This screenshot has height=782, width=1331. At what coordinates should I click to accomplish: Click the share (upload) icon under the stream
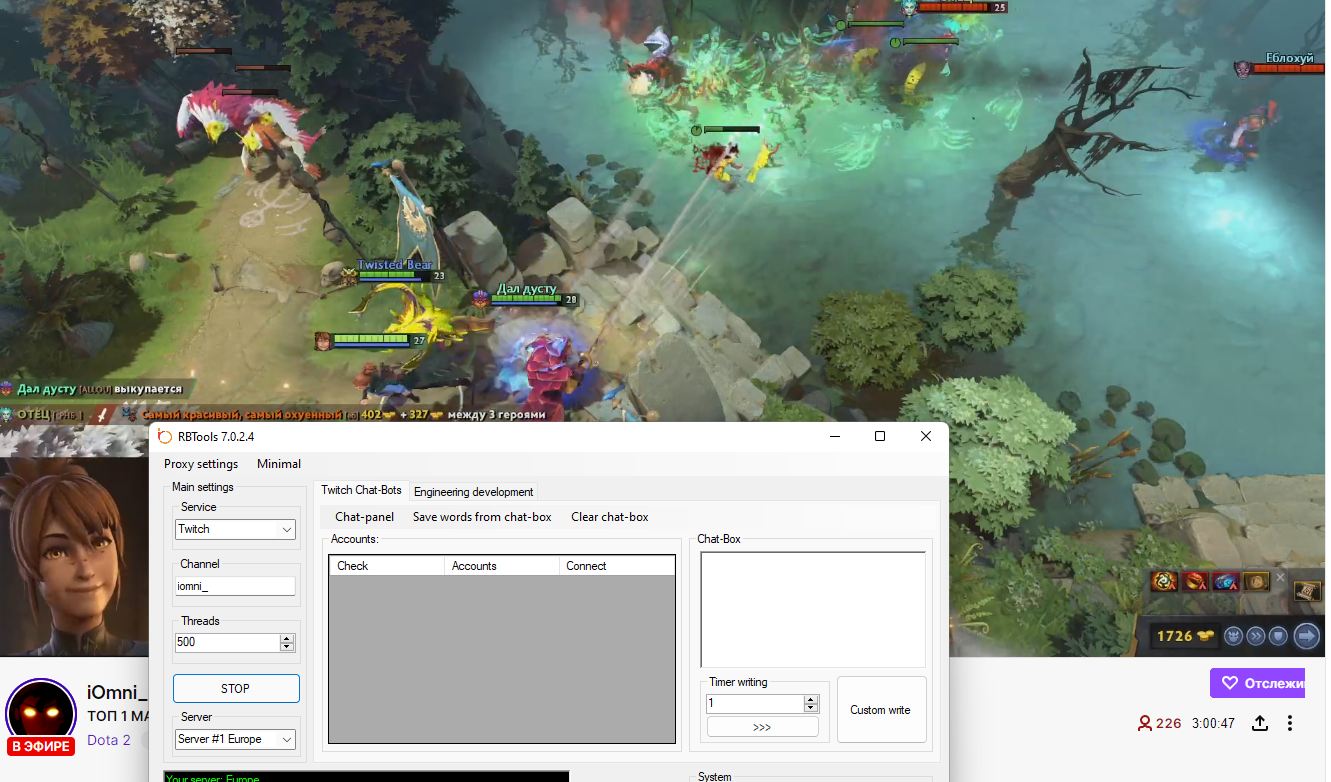[1260, 723]
